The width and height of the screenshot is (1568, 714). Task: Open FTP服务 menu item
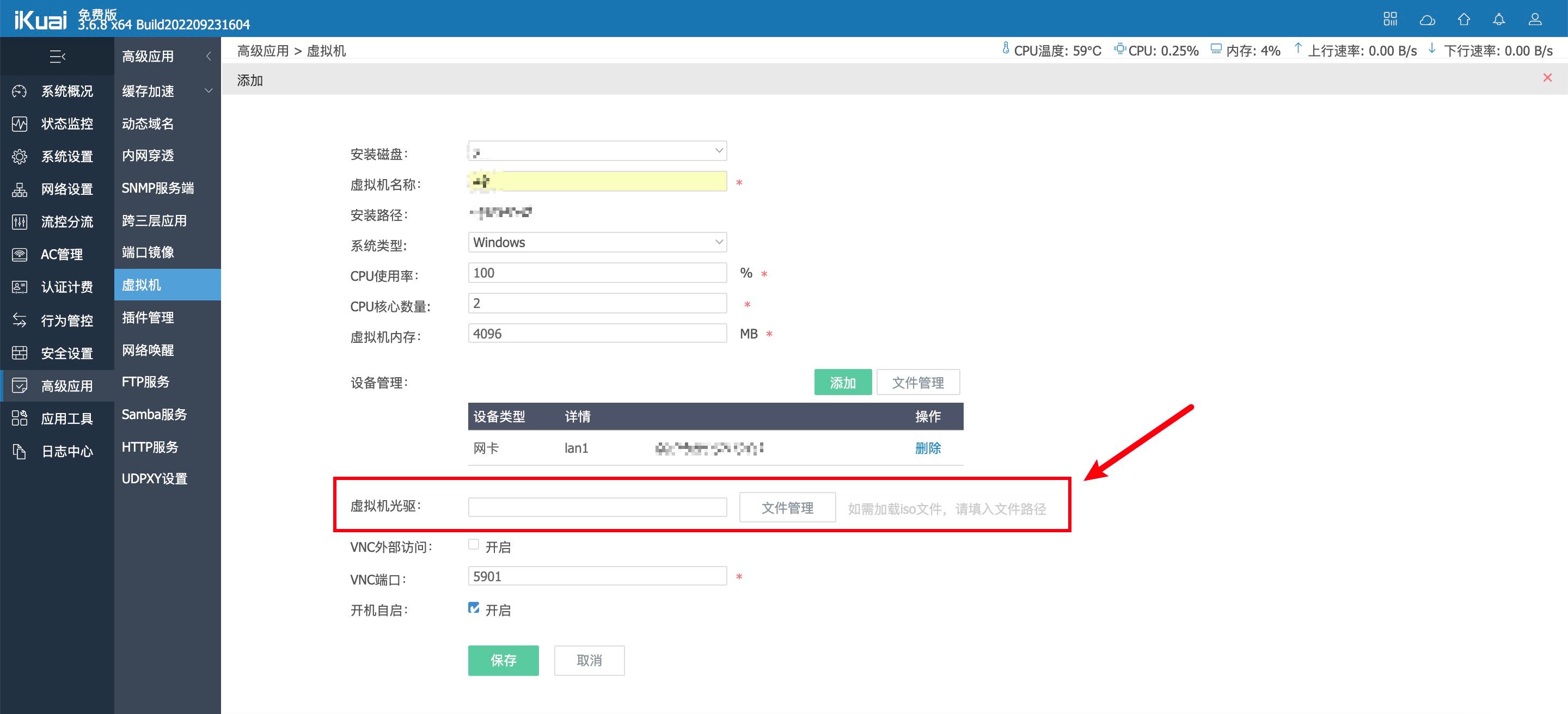[145, 382]
